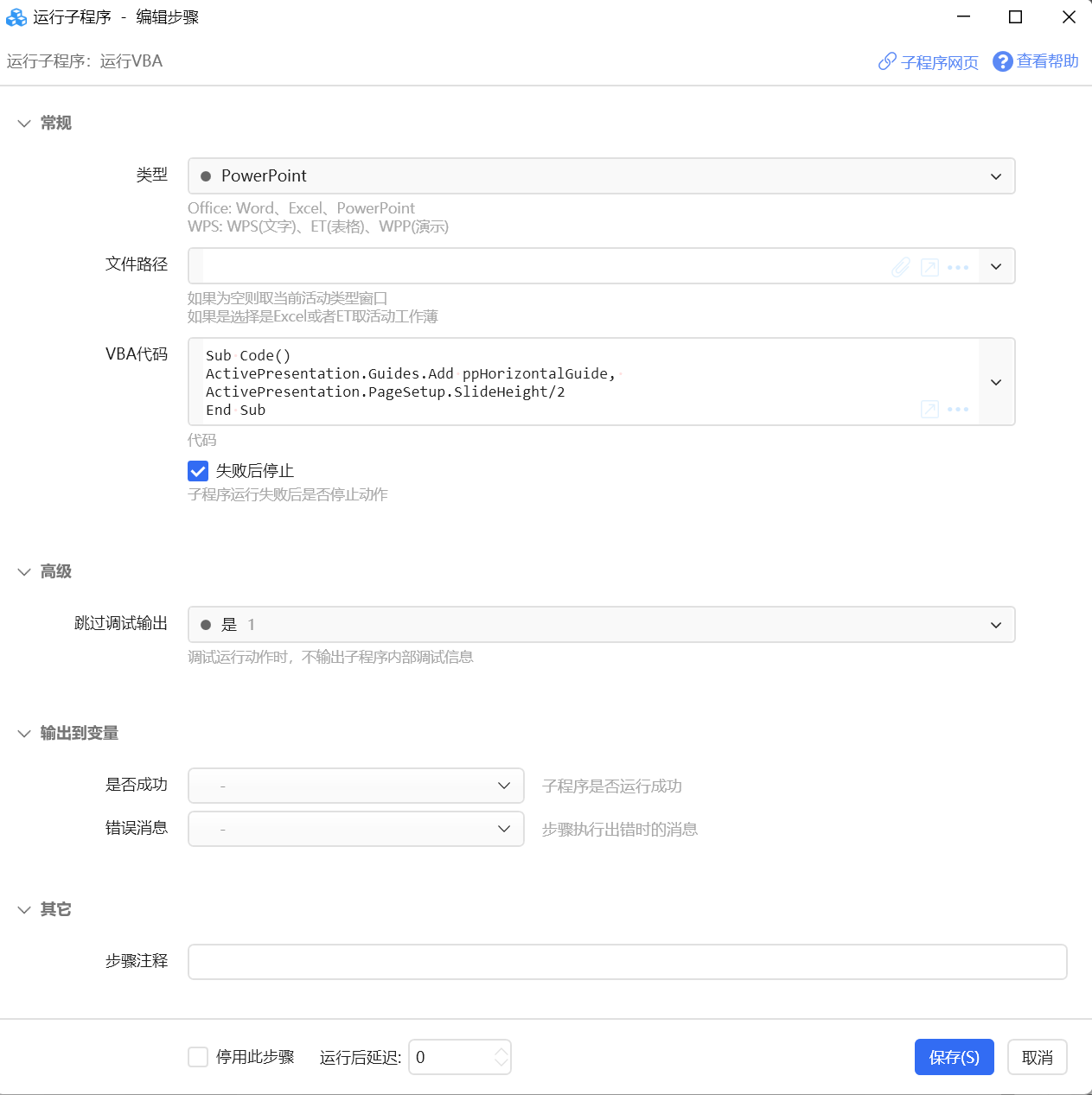Click the 保存(S) button
1092x1095 pixels.
[x=955, y=1057]
